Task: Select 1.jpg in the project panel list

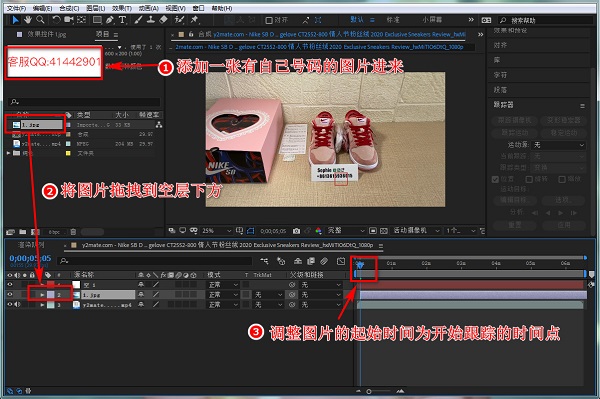Action: click(x=37, y=125)
